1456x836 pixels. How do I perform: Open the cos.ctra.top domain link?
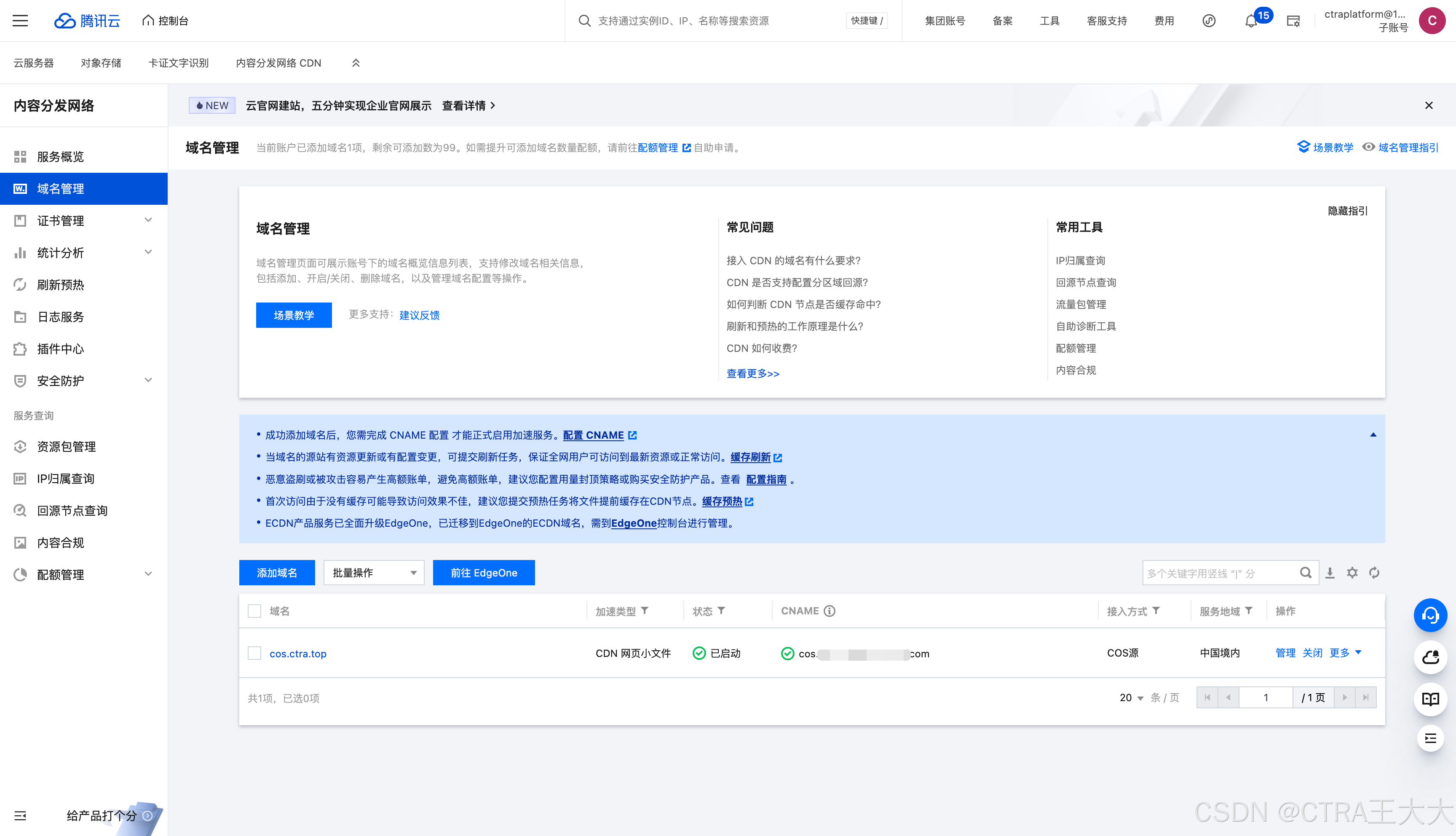coord(298,654)
